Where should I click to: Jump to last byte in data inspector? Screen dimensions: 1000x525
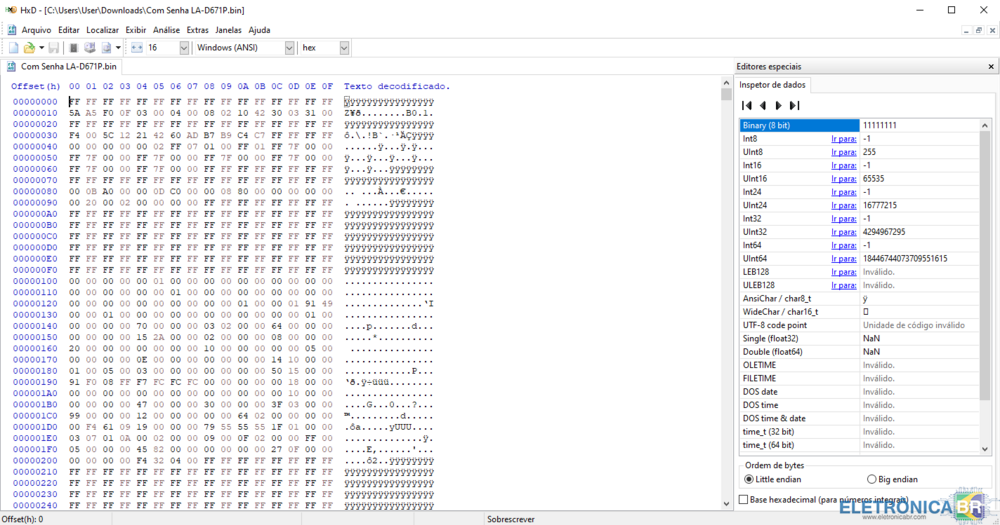[x=794, y=105]
